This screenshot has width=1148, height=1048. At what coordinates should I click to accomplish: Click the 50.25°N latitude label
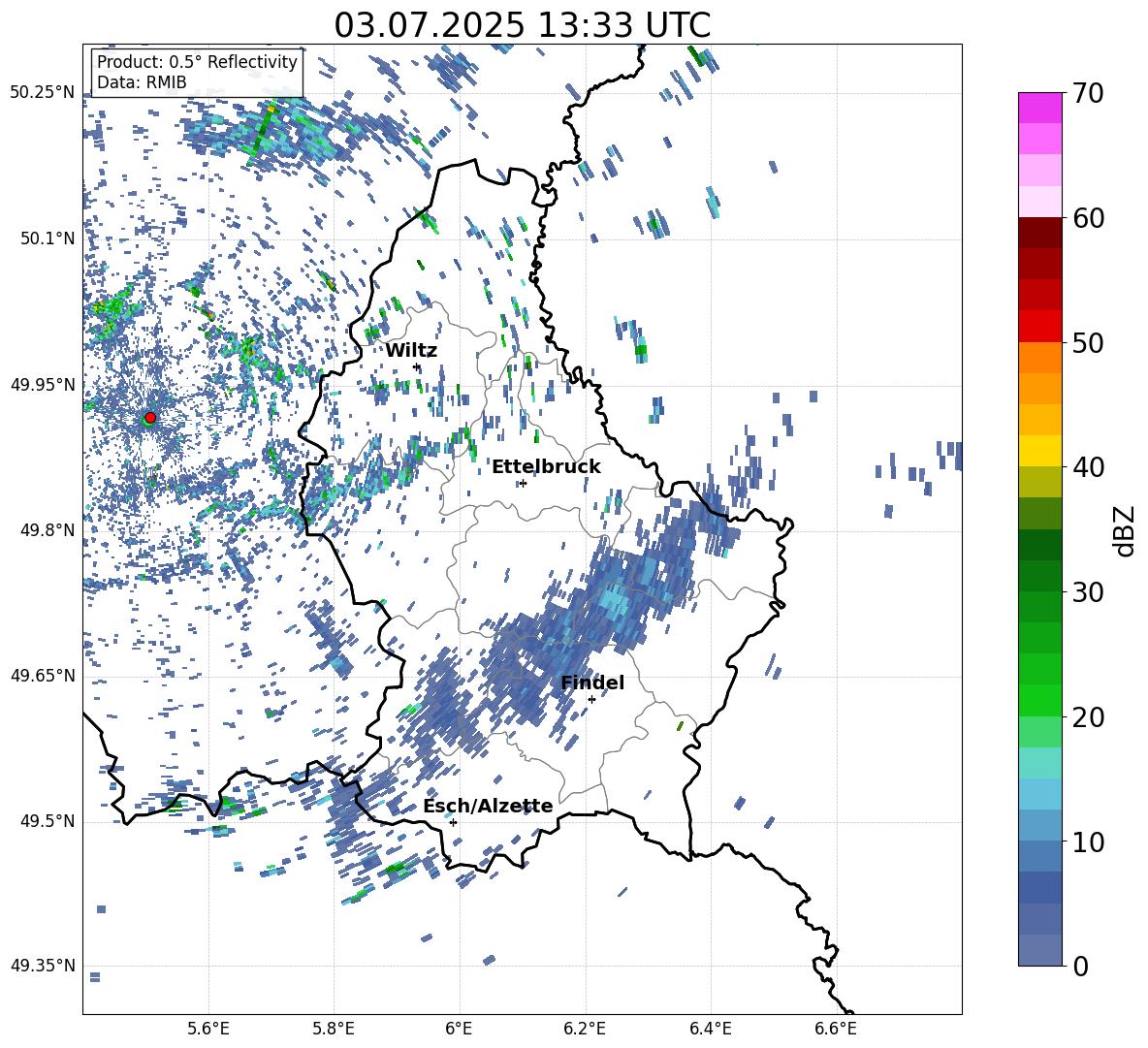(x=43, y=93)
